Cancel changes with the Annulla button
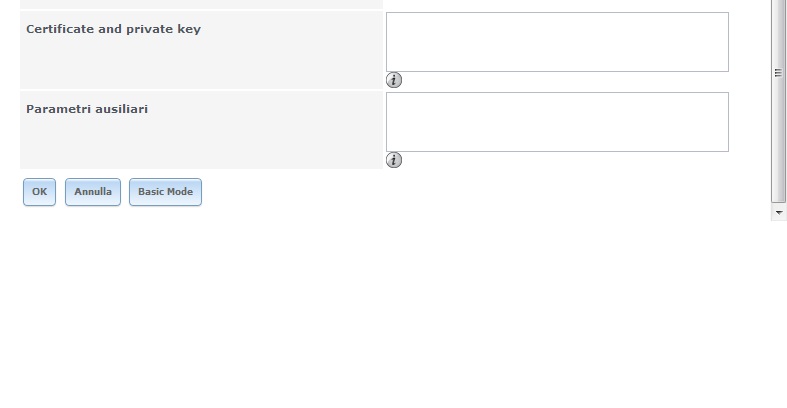The height and width of the screenshot is (408, 787). pos(93,192)
